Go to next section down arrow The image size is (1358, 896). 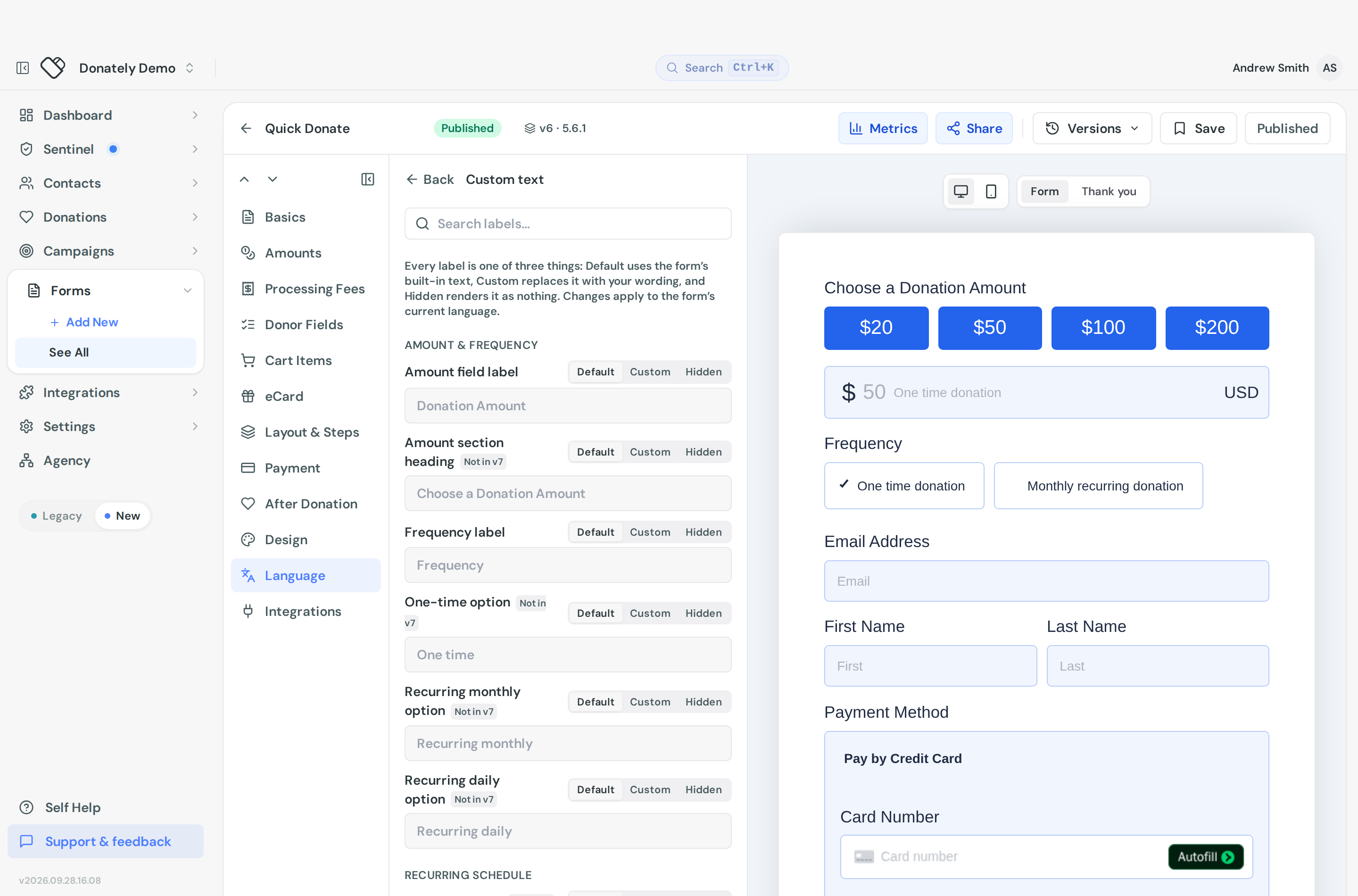[273, 179]
